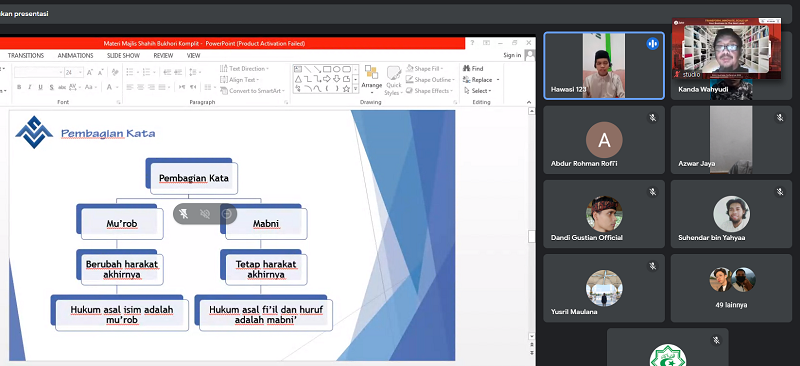Image resolution: width=800 pixels, height=366 pixels.
Task: Open the ANIMATIONS ribbon tab
Action: coord(76,56)
